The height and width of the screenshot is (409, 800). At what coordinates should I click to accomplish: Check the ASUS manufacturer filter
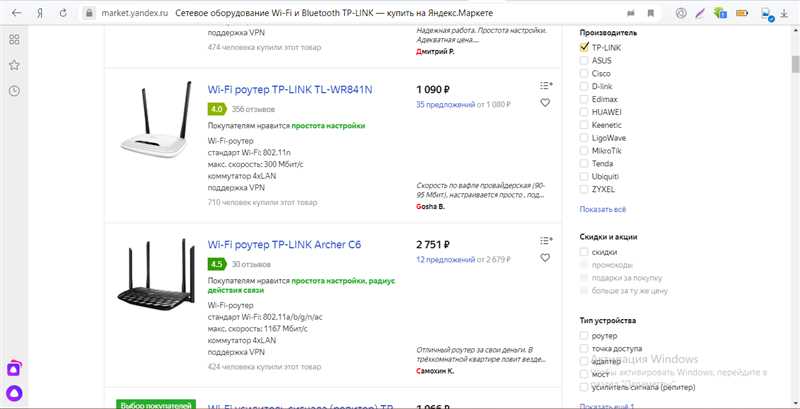(x=584, y=61)
